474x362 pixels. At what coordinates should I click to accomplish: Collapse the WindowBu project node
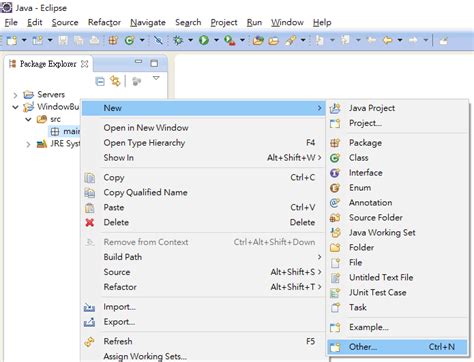click(x=15, y=107)
